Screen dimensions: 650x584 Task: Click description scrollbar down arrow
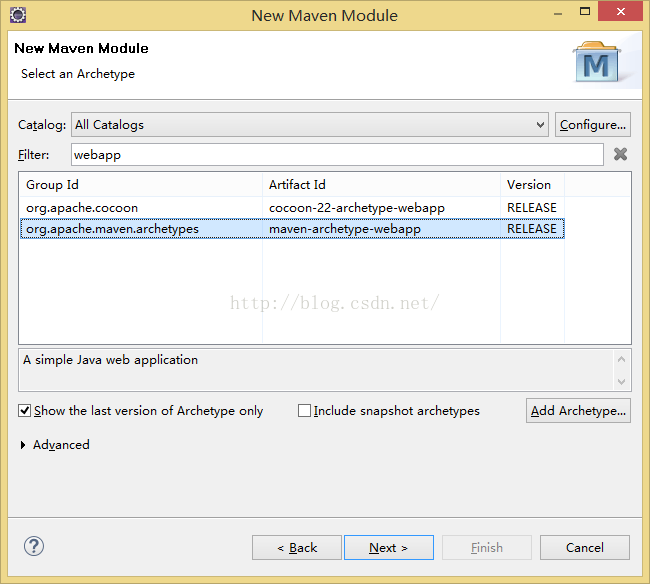(621, 381)
